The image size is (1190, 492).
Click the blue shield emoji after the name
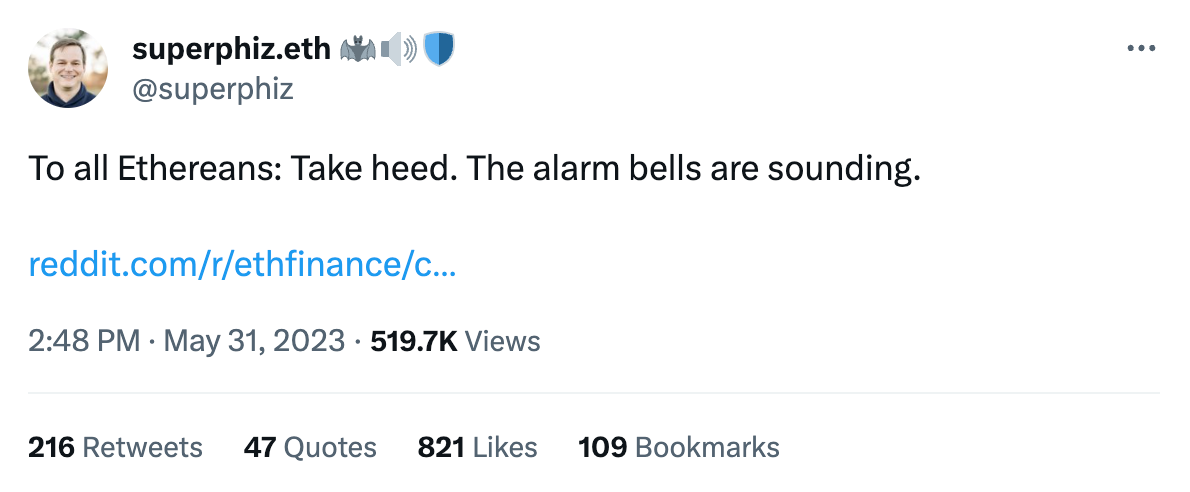[x=439, y=49]
